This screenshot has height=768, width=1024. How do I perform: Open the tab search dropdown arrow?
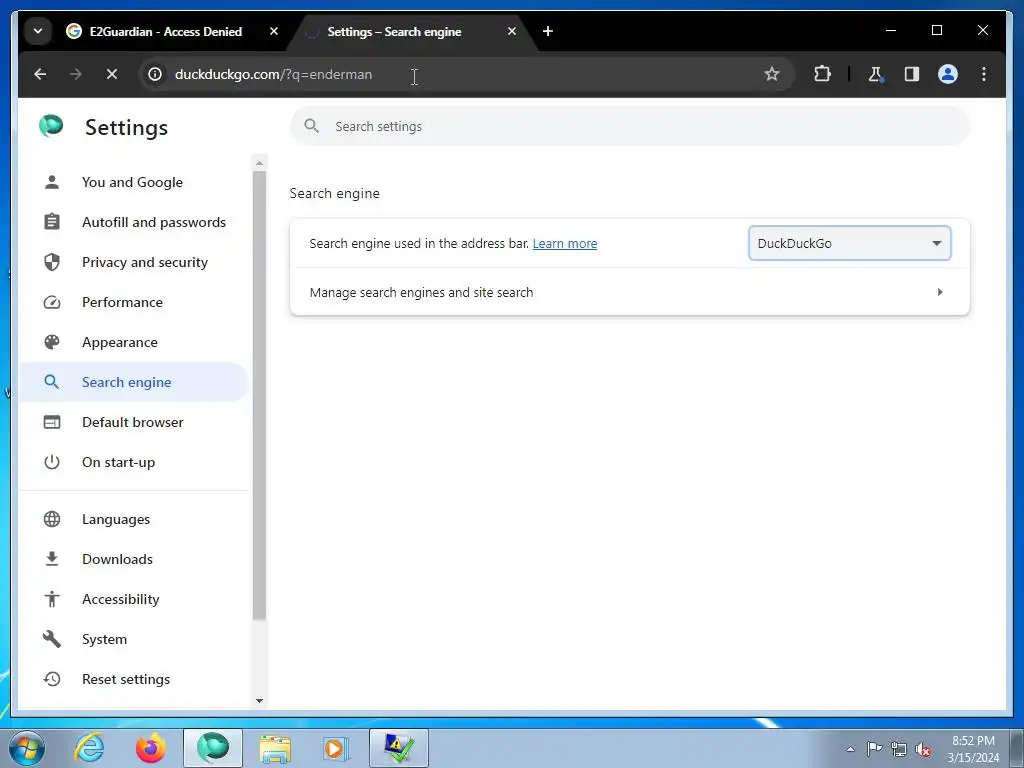[x=38, y=31]
